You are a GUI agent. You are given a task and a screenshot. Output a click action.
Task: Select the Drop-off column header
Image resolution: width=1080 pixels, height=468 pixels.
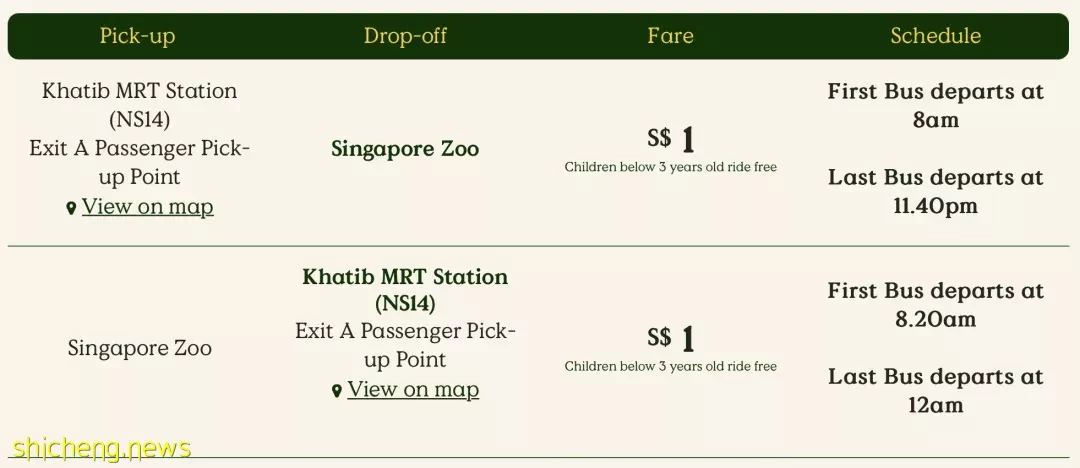(405, 36)
